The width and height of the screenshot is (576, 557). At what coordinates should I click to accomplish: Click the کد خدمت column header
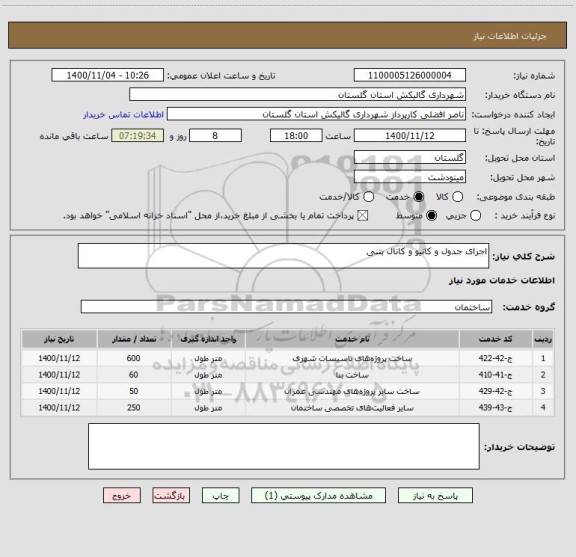coord(496,339)
